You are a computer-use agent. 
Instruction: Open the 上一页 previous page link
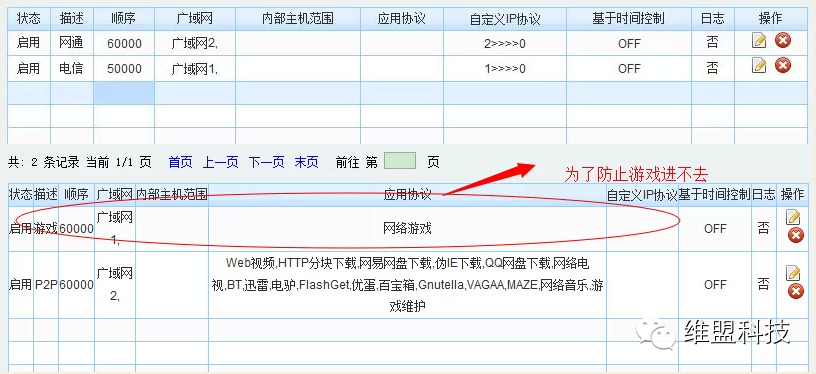click(220, 162)
